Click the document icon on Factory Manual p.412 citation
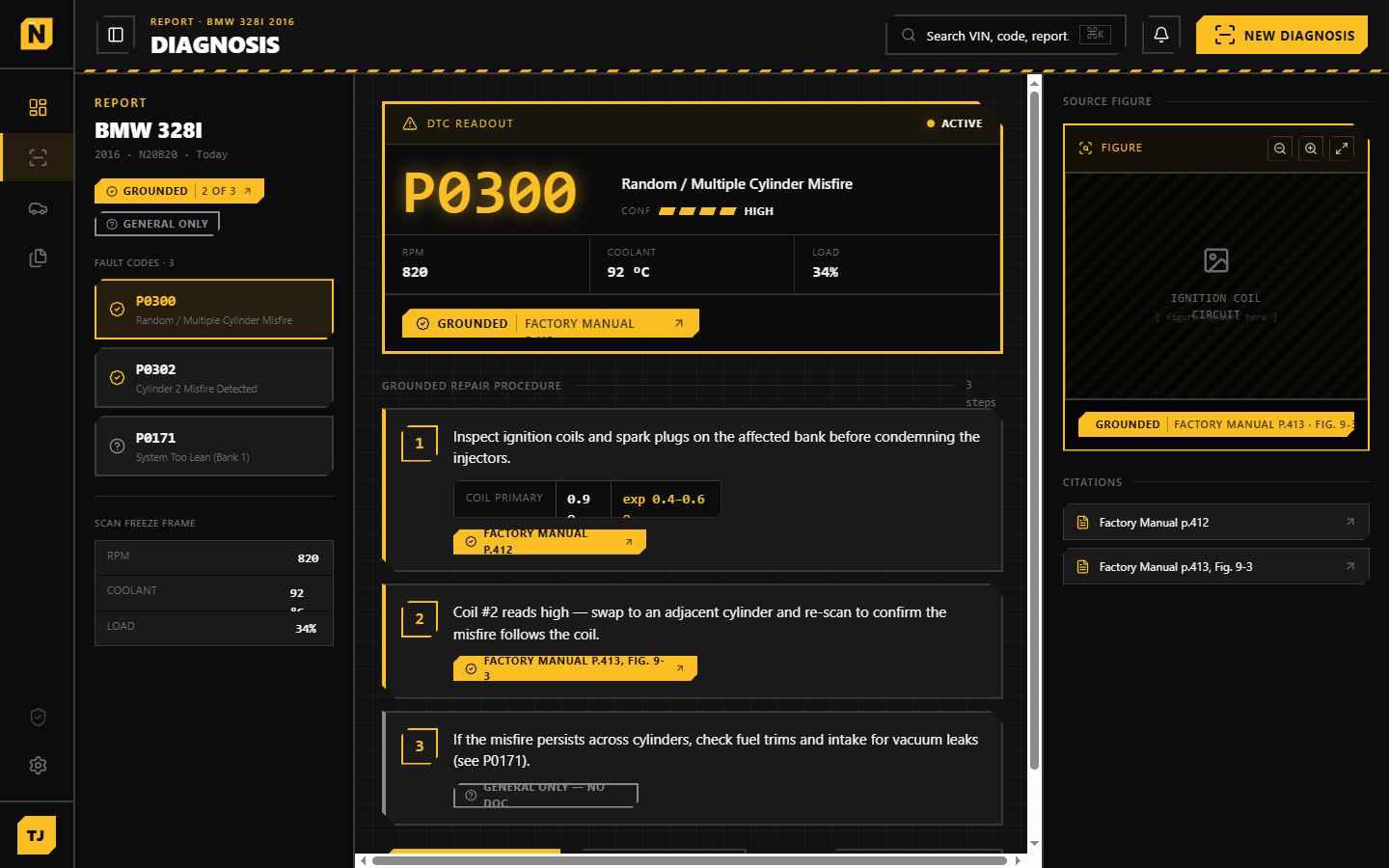 [x=1082, y=523]
